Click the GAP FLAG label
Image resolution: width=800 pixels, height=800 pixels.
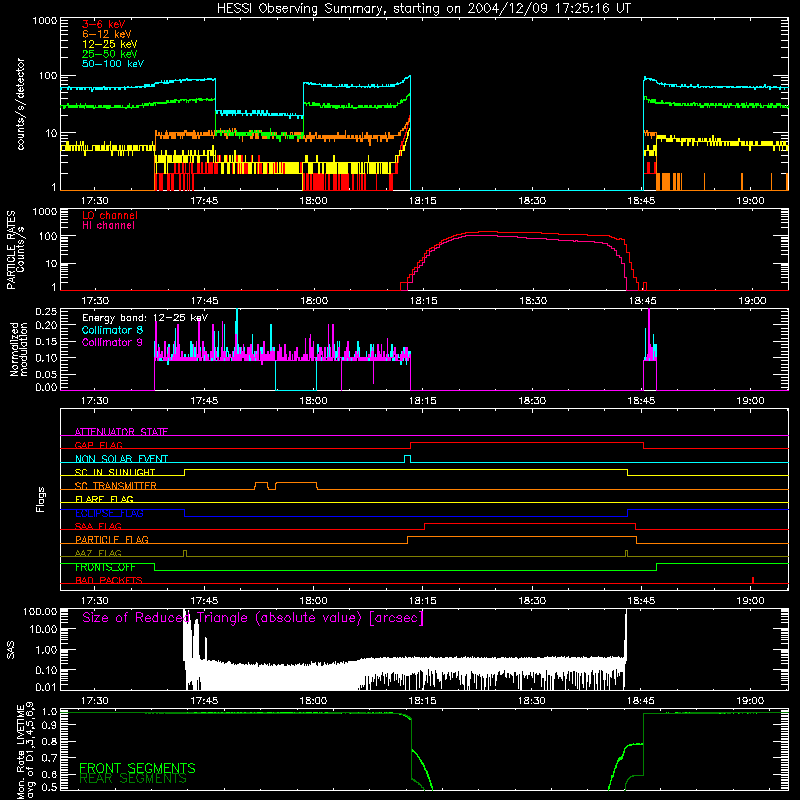pyautogui.click(x=98, y=445)
